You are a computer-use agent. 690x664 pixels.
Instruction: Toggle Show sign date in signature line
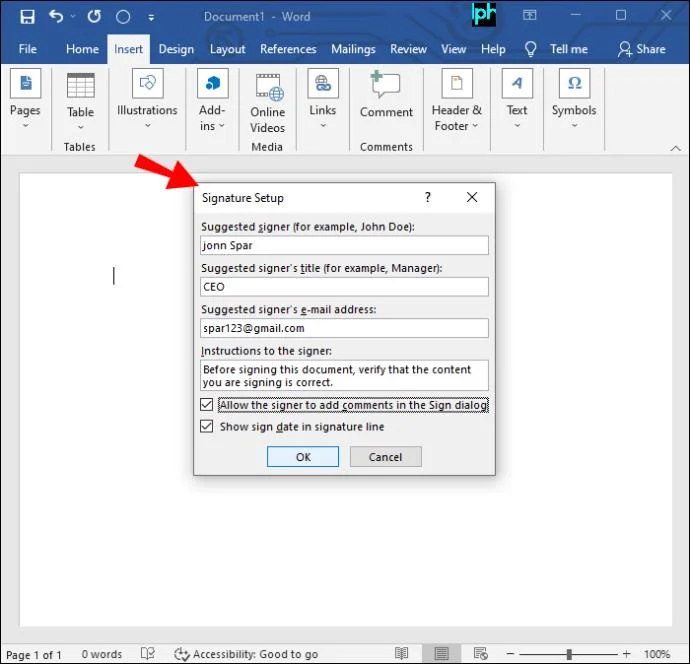tap(206, 426)
